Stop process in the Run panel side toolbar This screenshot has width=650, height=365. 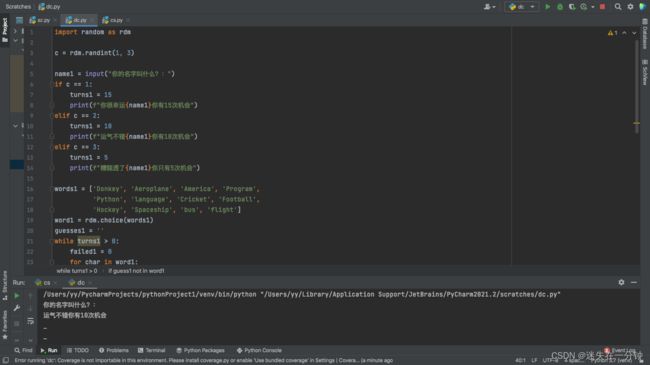tap(17, 323)
